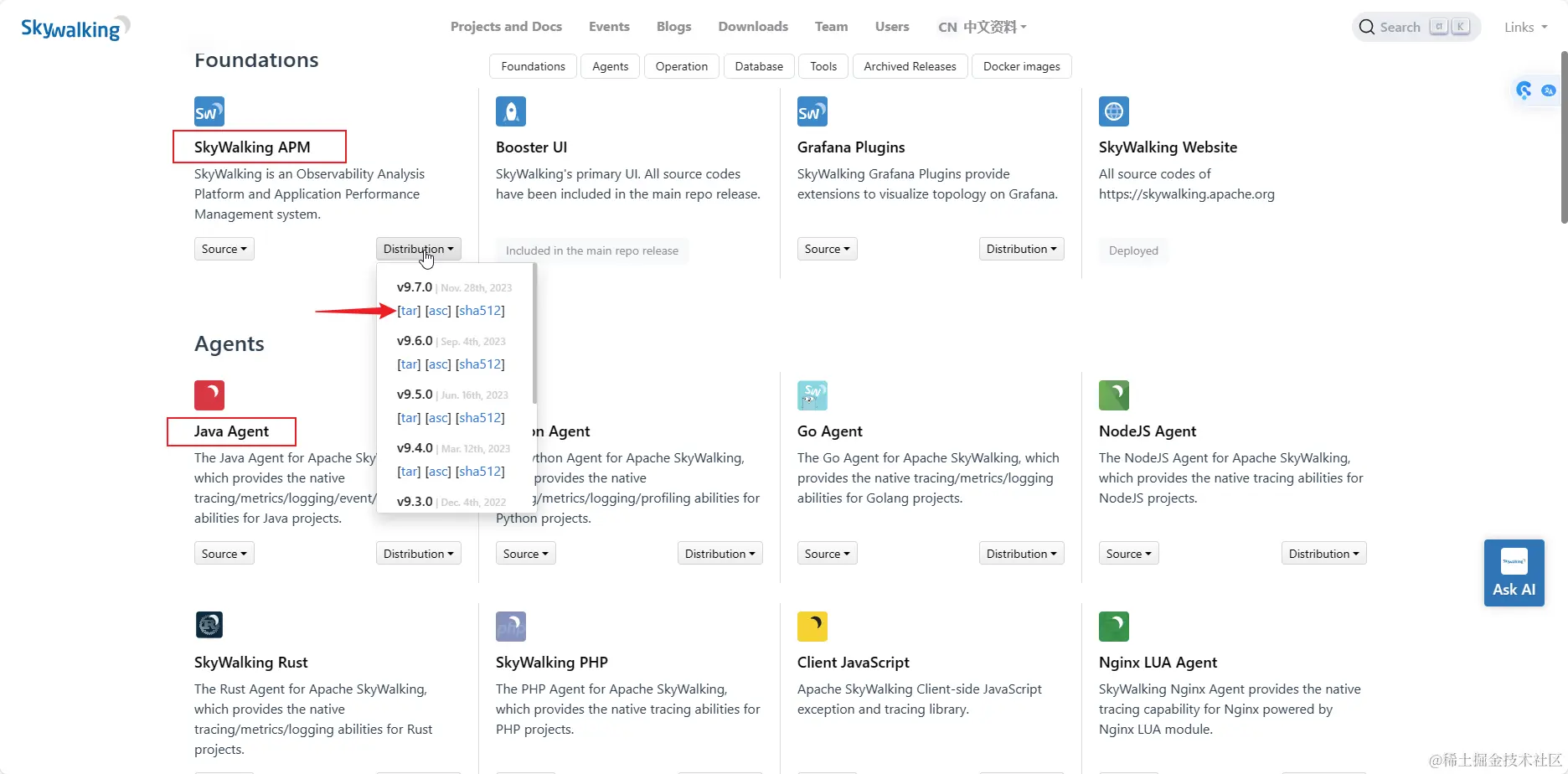Open the v9.7.0 asc signature link
Image resolution: width=1568 pixels, height=774 pixels.
click(438, 311)
